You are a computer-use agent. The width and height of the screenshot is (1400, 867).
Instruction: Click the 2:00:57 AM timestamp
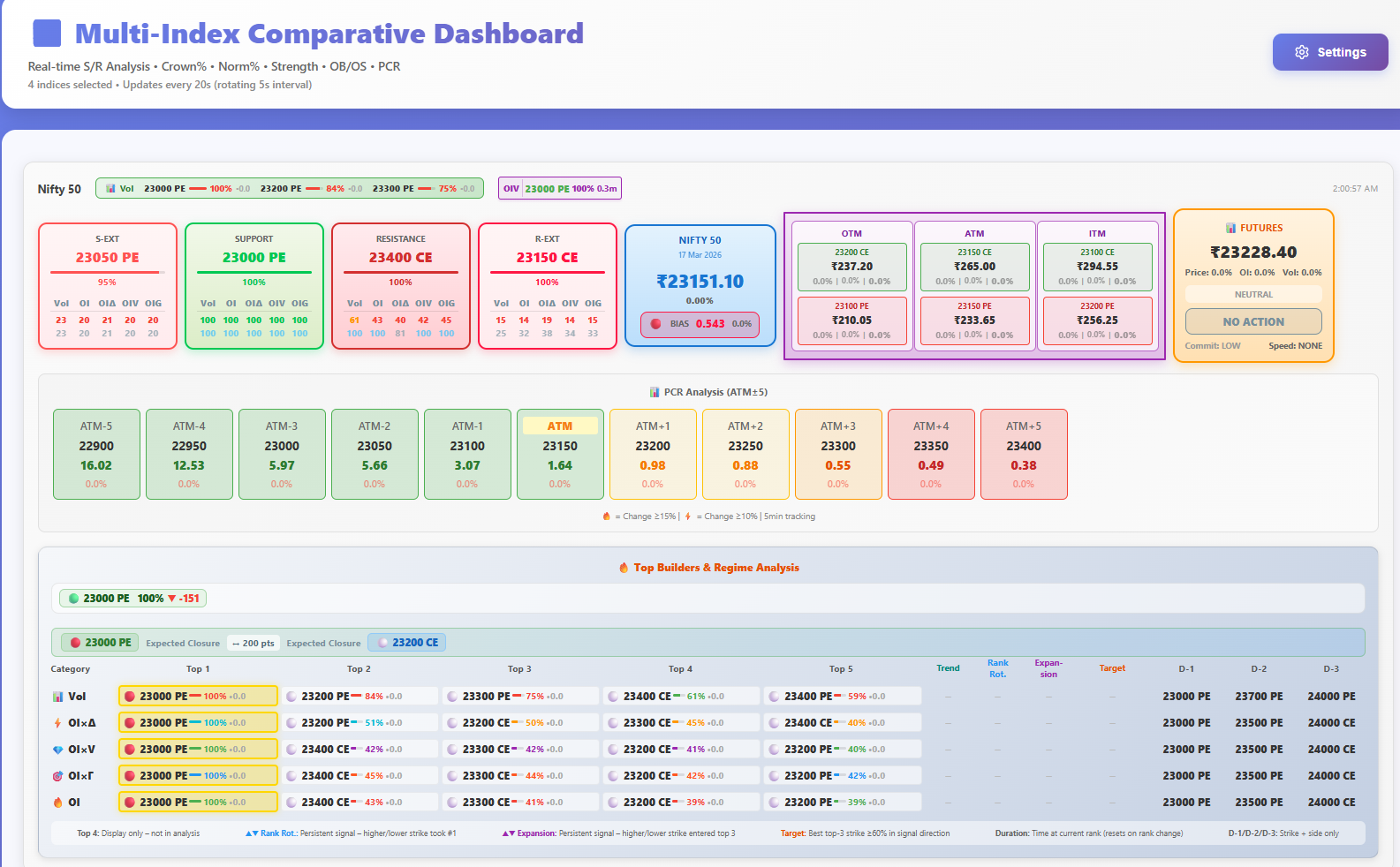pos(1355,189)
